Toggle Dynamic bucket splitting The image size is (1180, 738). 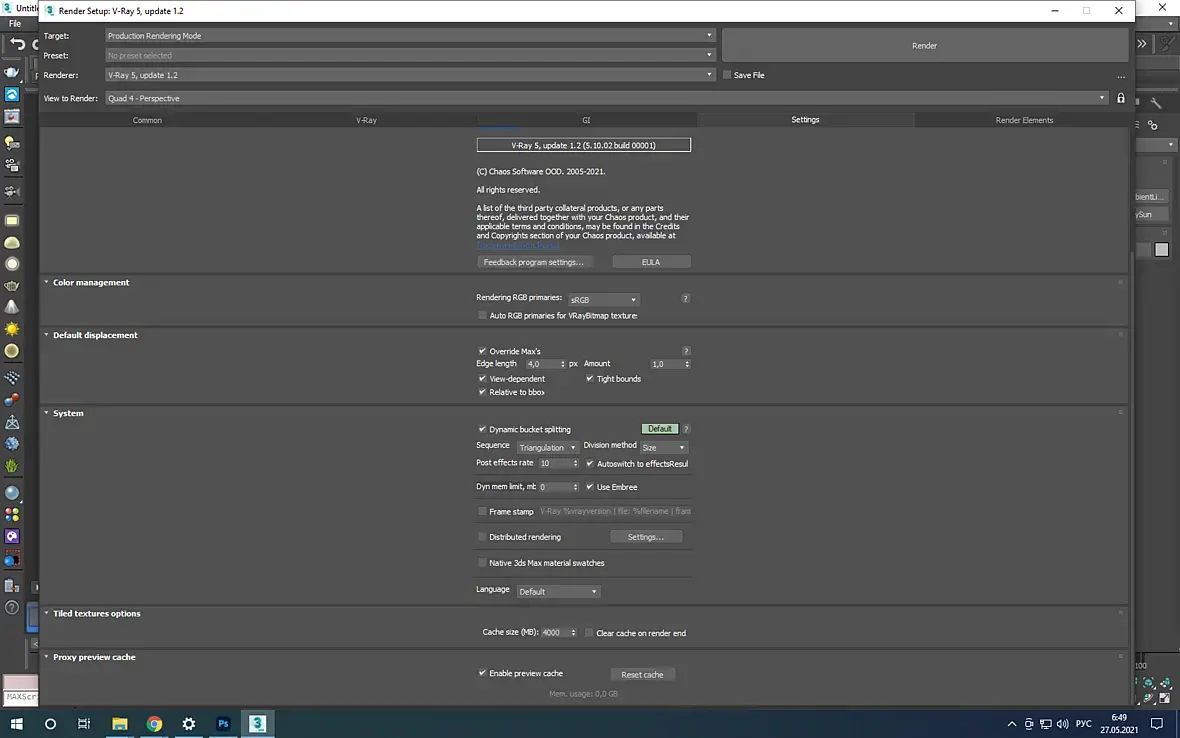[x=482, y=429]
